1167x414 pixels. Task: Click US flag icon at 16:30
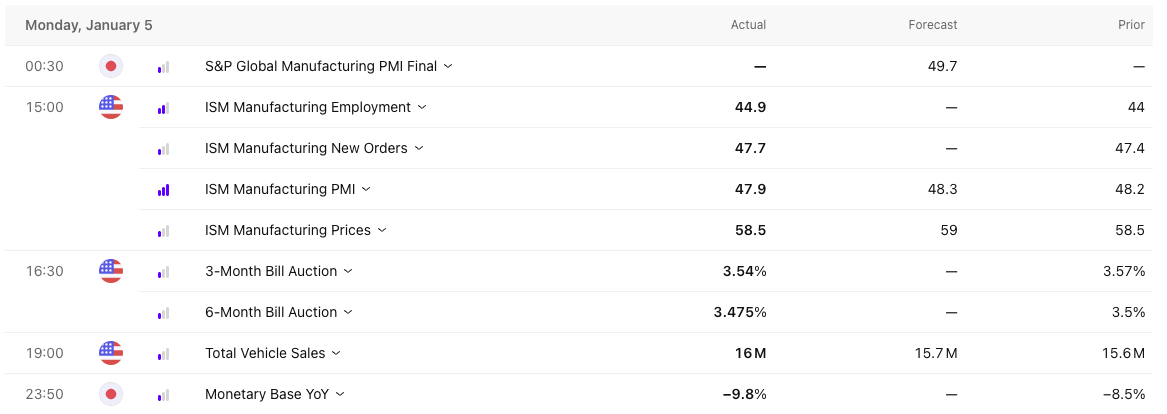tap(111, 271)
